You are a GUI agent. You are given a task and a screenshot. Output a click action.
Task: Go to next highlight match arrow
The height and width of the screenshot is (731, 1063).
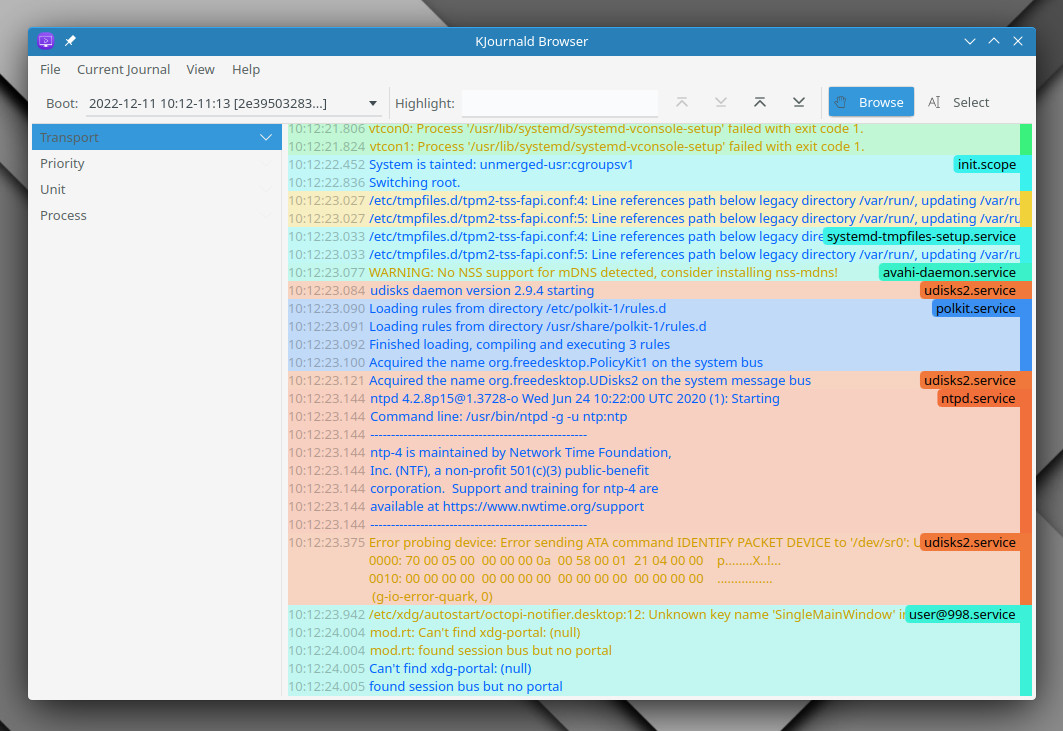721,102
